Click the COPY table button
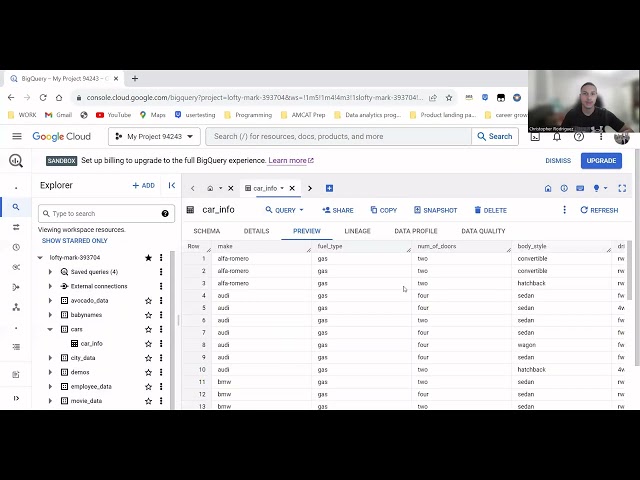This screenshot has width=640, height=480. [384, 210]
